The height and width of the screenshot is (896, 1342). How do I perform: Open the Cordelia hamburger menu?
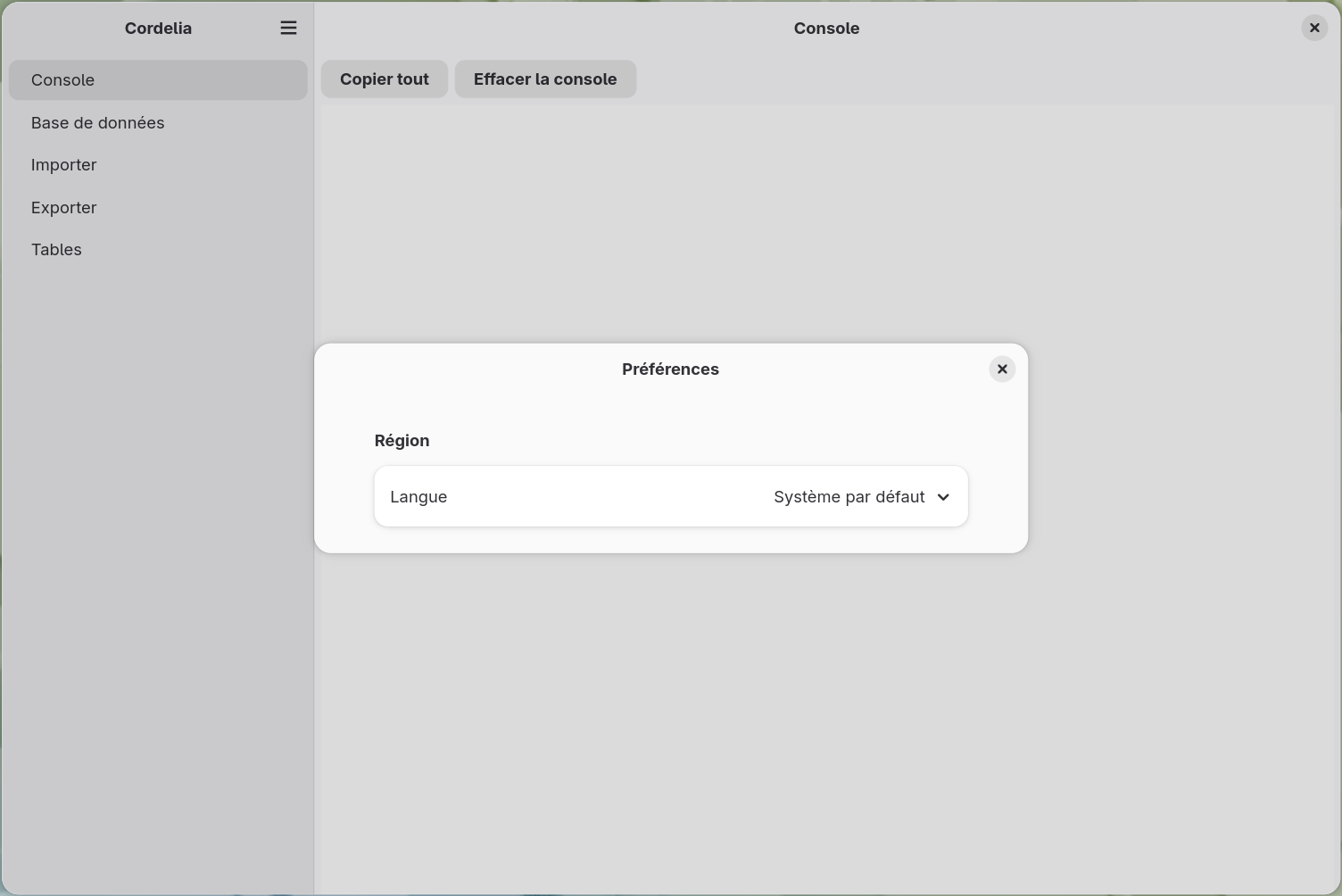(x=288, y=28)
